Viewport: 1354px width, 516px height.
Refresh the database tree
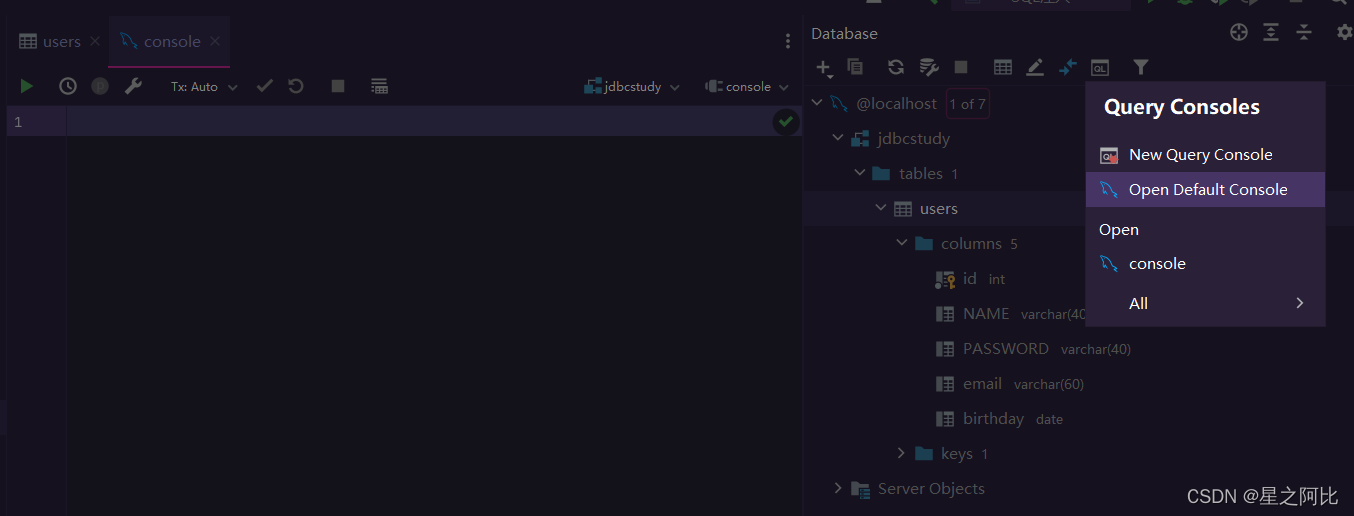click(896, 67)
